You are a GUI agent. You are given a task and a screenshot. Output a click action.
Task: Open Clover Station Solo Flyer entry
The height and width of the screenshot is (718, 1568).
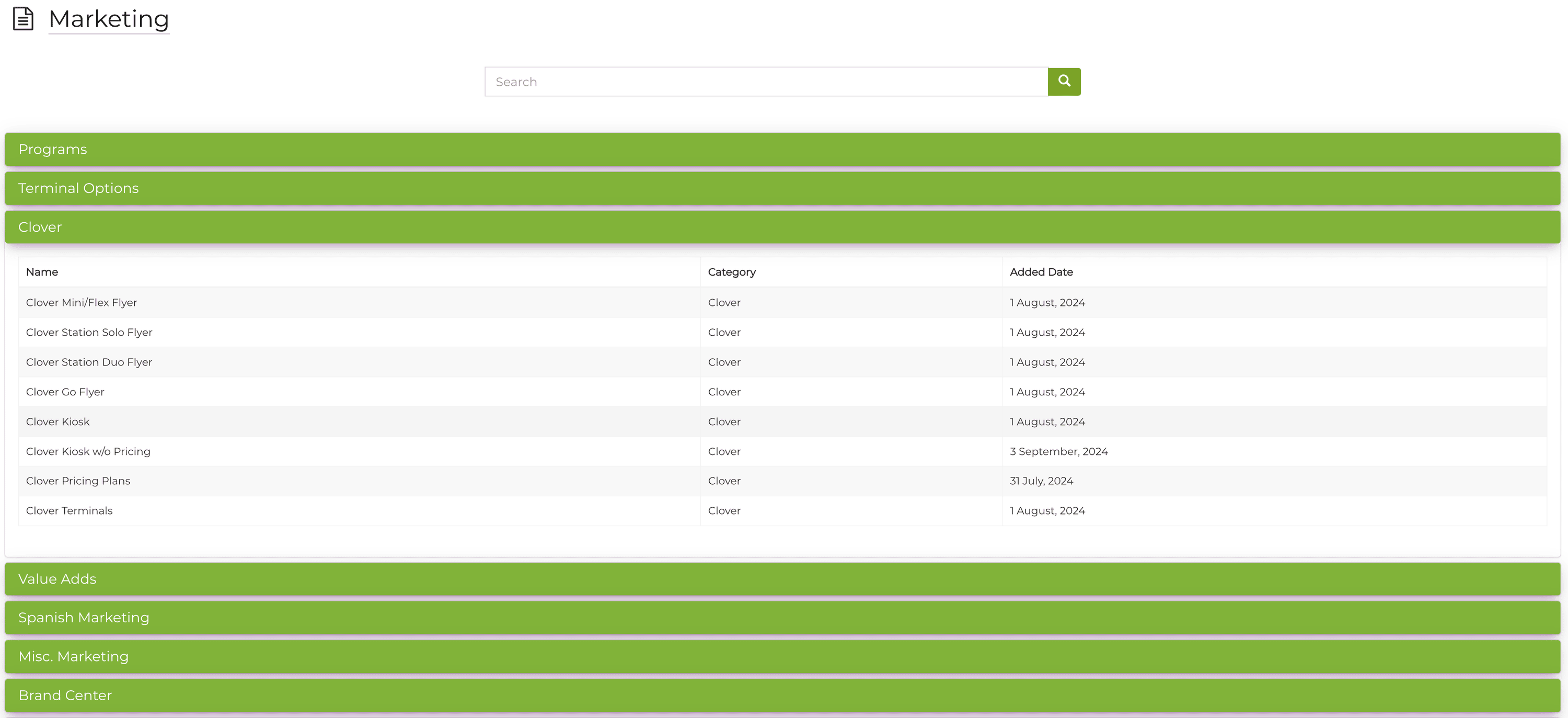click(x=89, y=333)
